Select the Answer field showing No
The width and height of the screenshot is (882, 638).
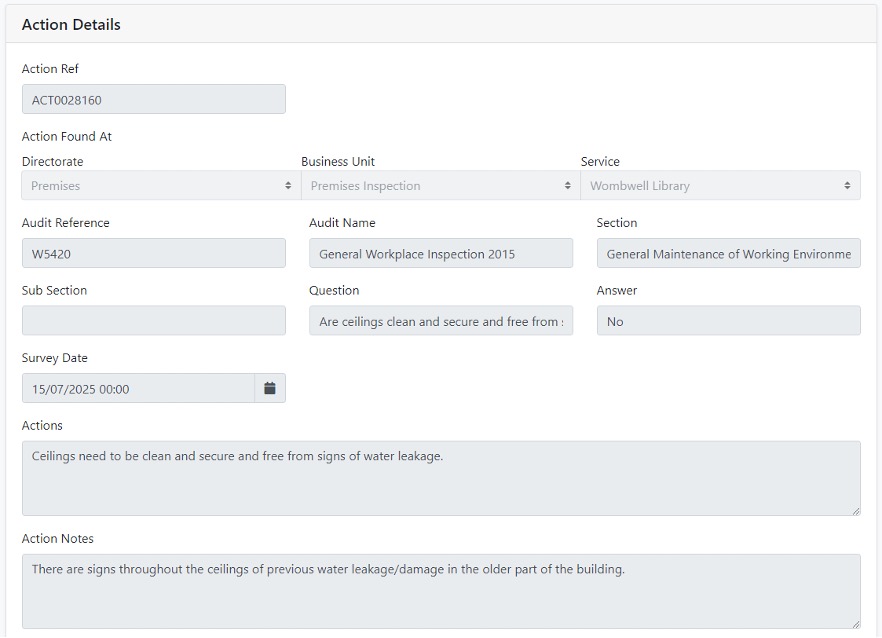point(728,321)
